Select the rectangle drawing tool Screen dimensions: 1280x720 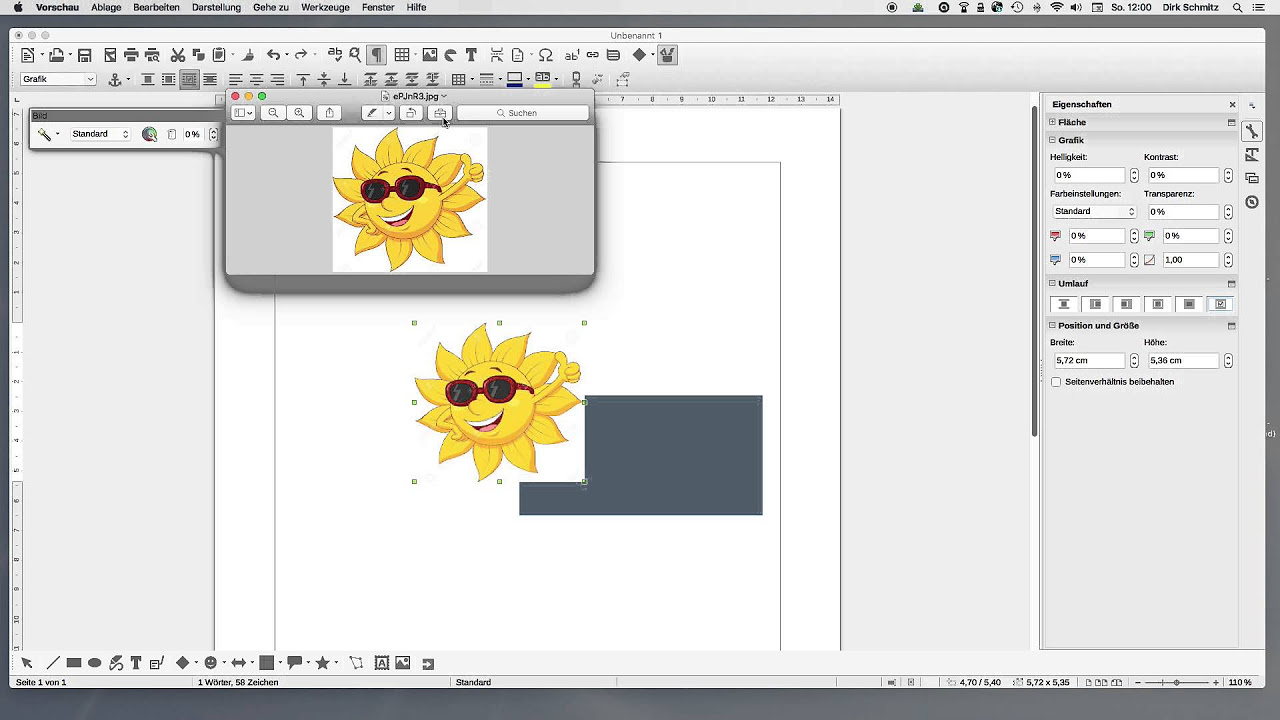click(x=74, y=663)
